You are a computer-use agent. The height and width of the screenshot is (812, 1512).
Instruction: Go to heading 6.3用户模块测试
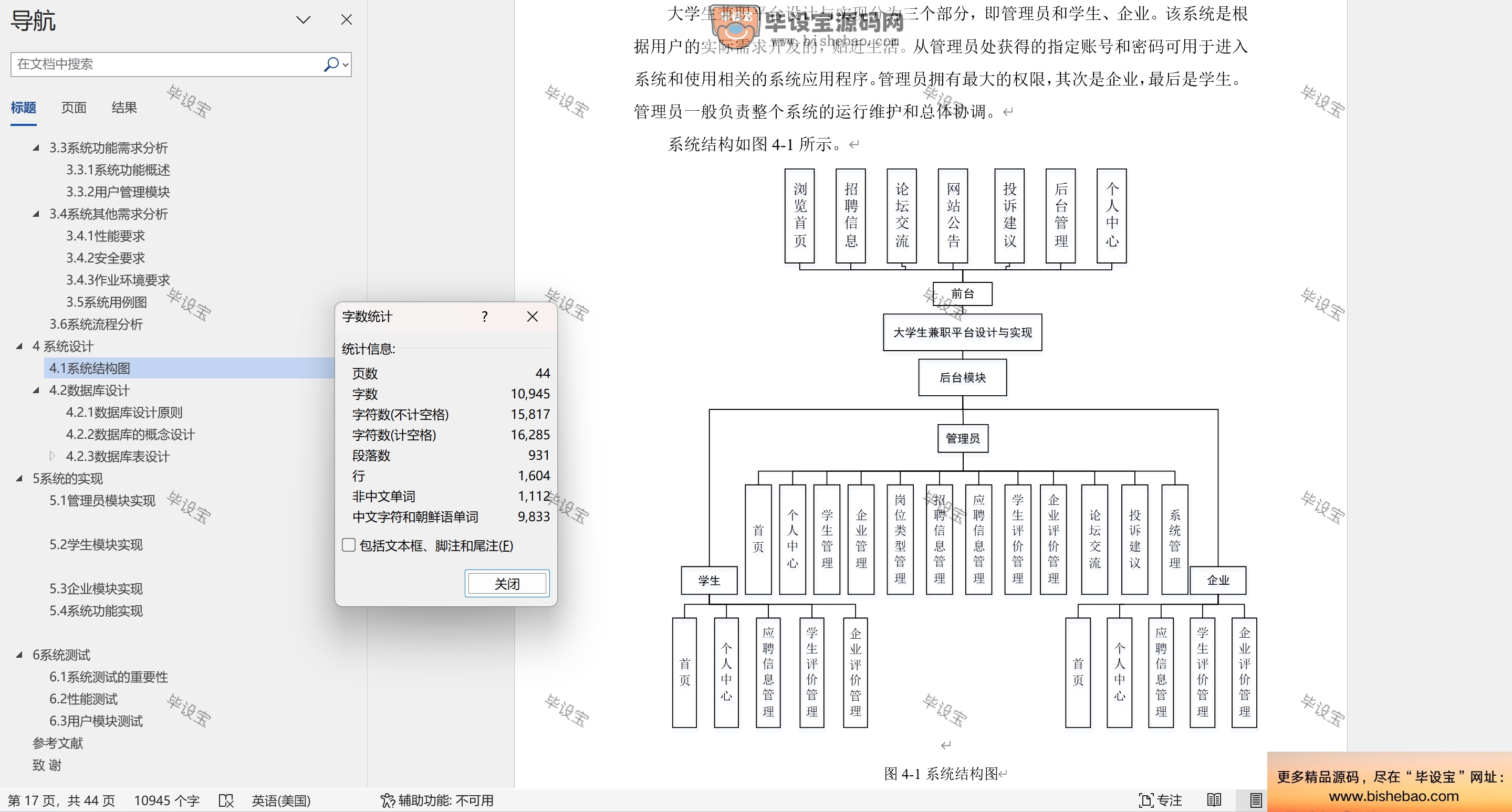pos(96,721)
